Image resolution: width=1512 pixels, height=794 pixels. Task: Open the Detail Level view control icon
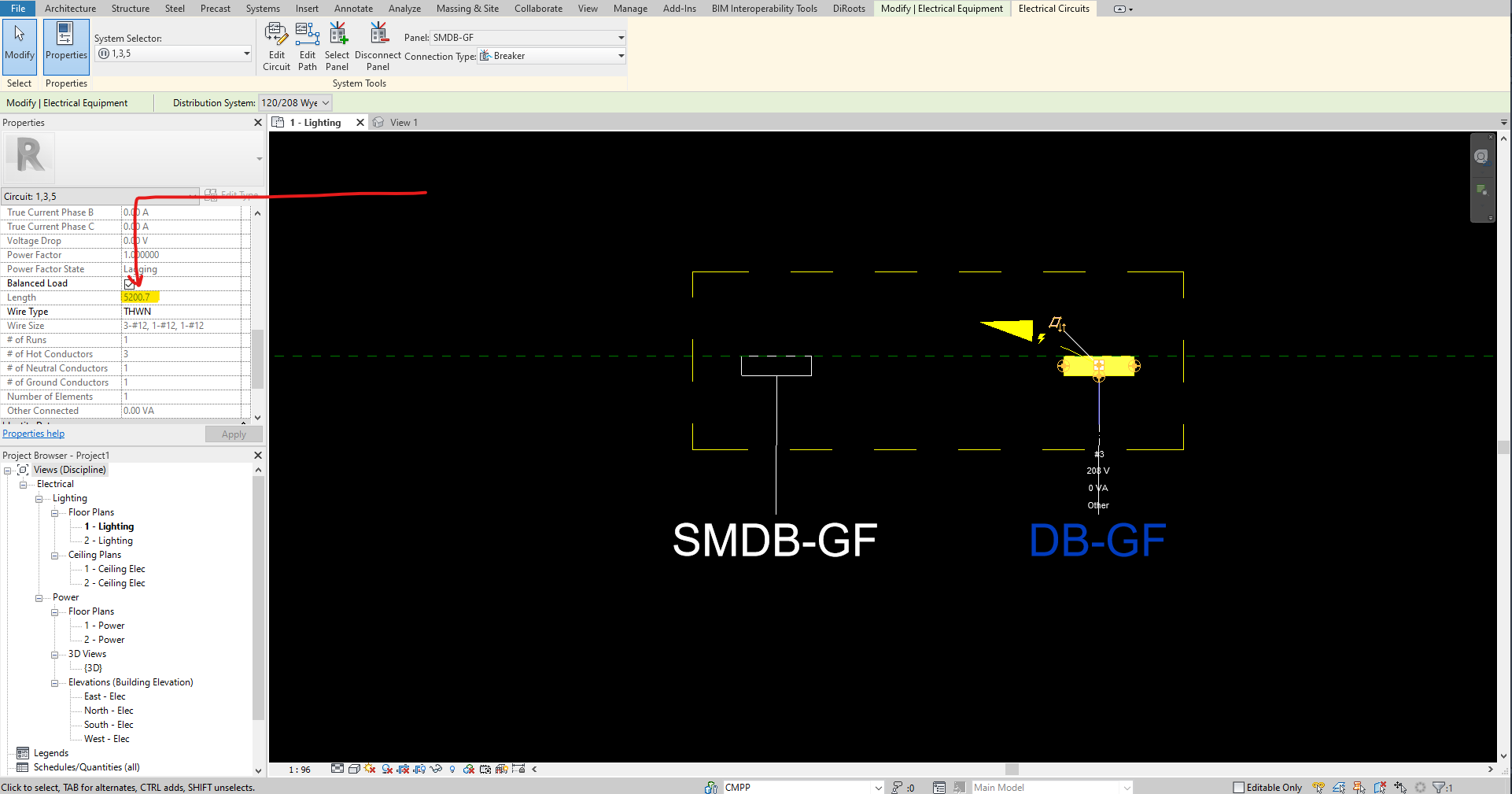click(337, 769)
